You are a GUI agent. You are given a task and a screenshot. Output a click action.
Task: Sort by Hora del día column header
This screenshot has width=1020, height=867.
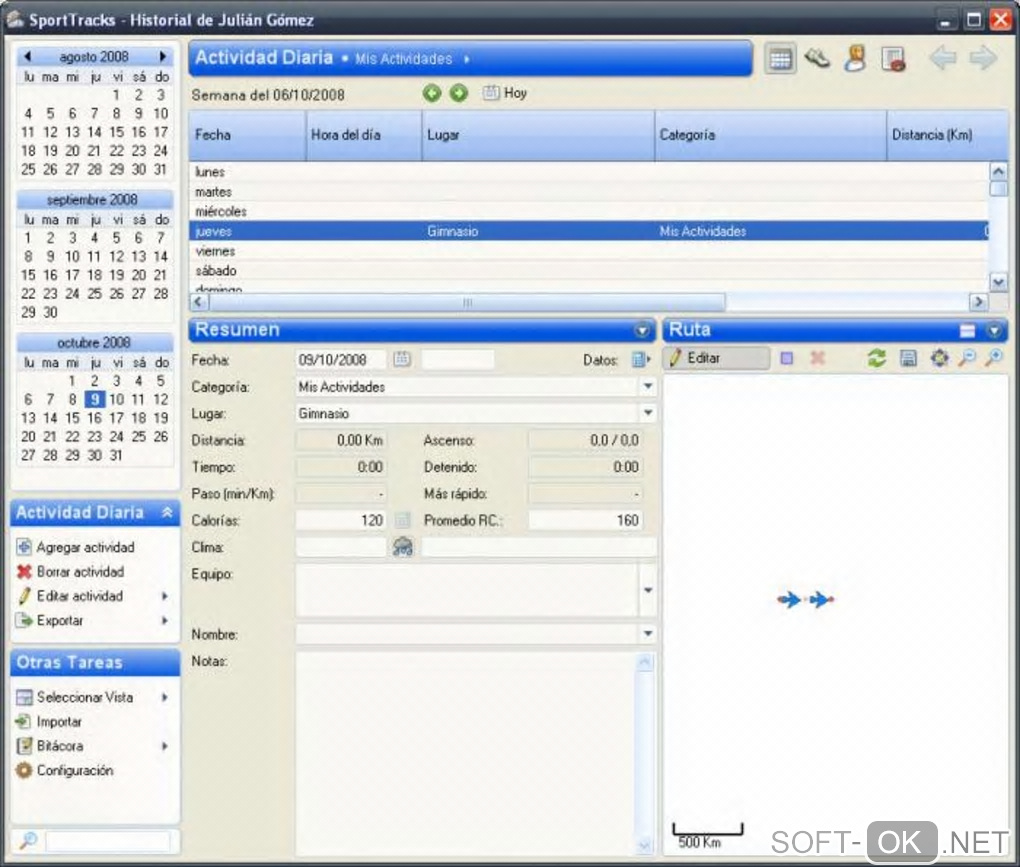pos(364,135)
